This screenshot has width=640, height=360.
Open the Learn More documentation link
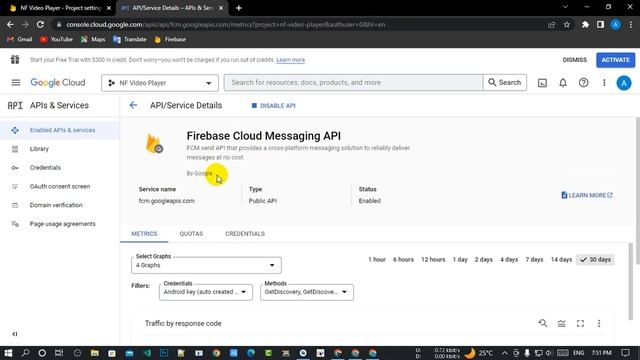(x=587, y=196)
